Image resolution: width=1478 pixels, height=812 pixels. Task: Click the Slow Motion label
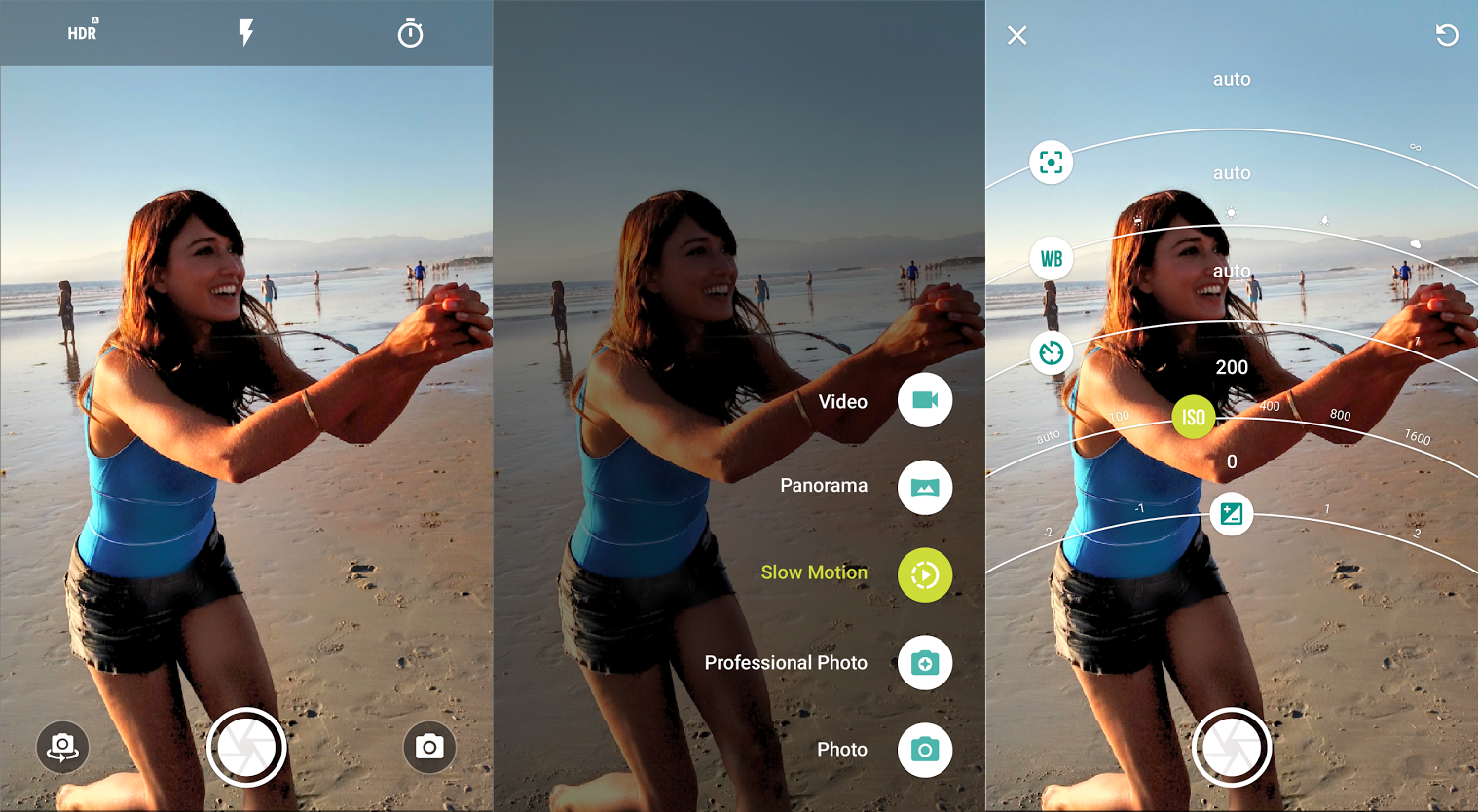pos(813,572)
